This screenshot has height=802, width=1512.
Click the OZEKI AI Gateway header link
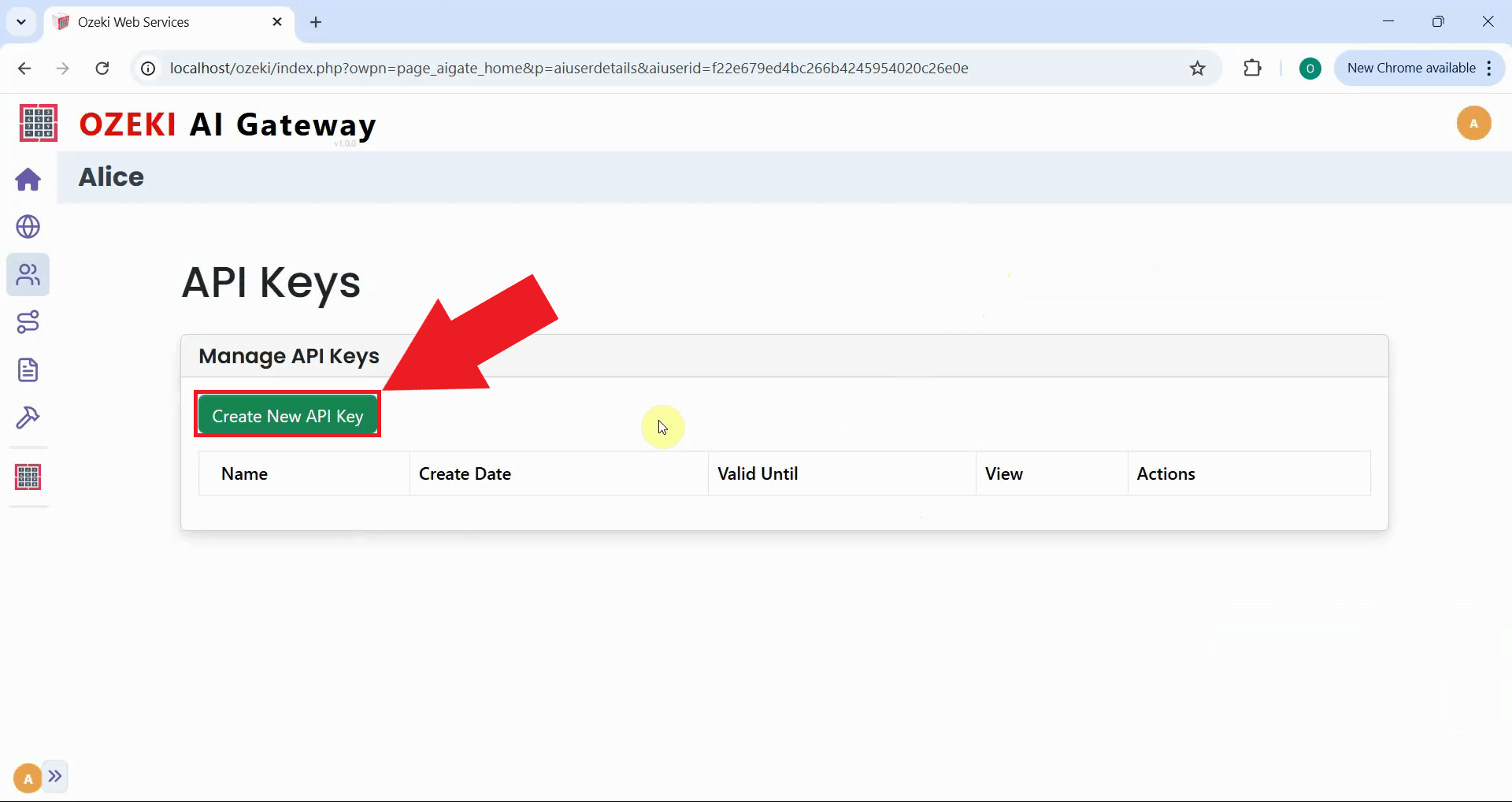[x=228, y=124]
